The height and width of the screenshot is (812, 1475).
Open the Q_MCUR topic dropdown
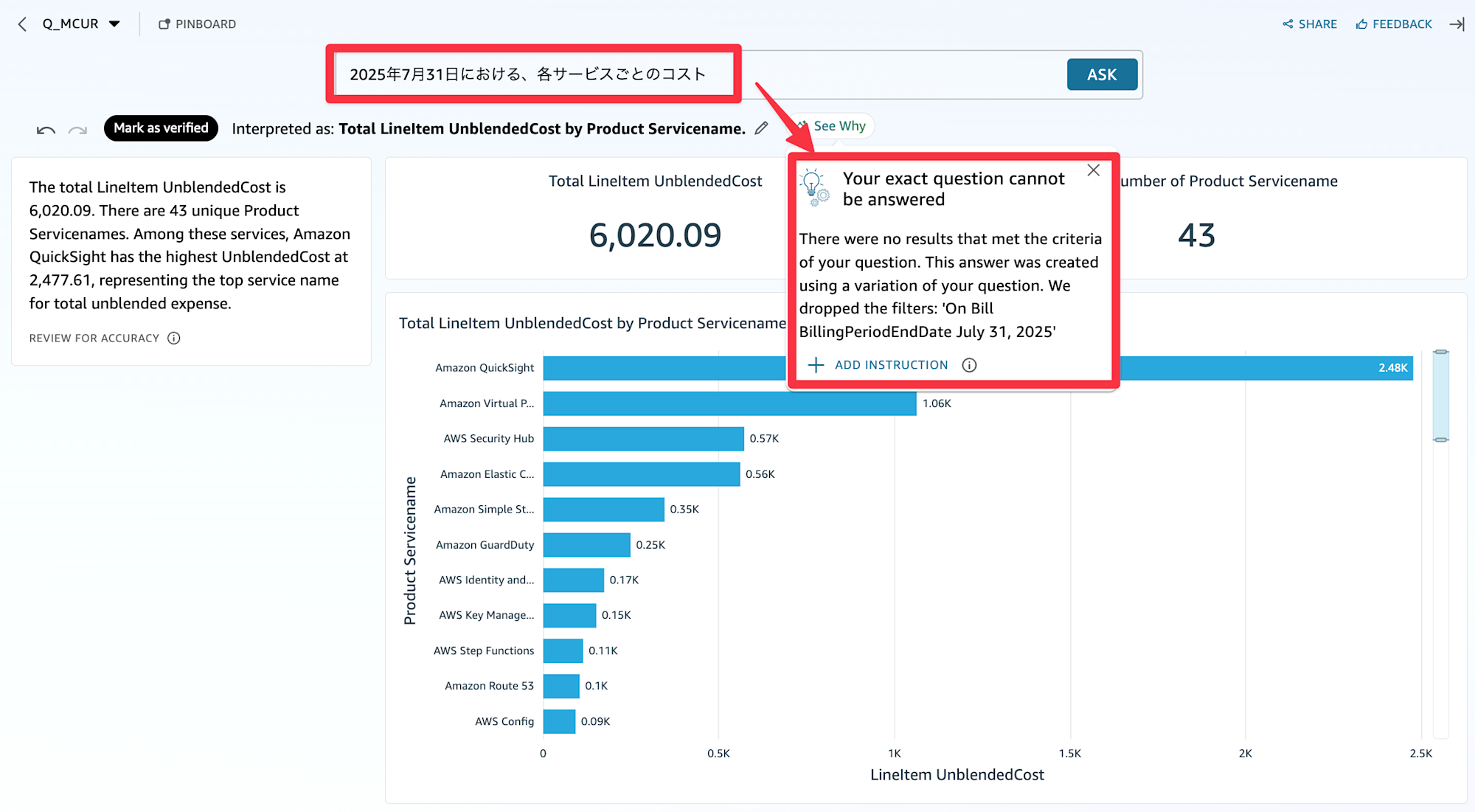(x=81, y=24)
